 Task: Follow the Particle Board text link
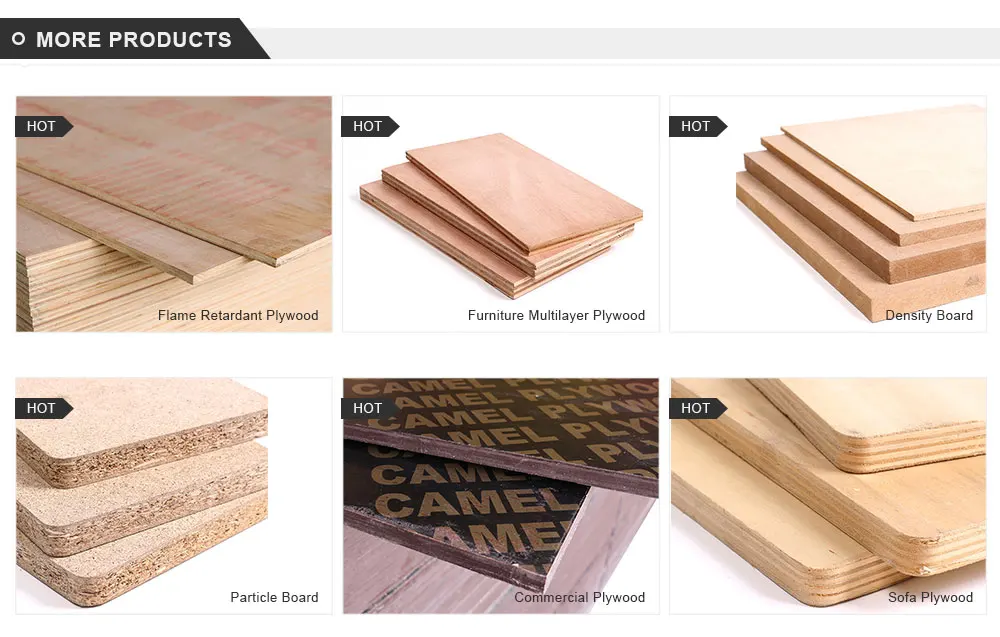coord(274,597)
